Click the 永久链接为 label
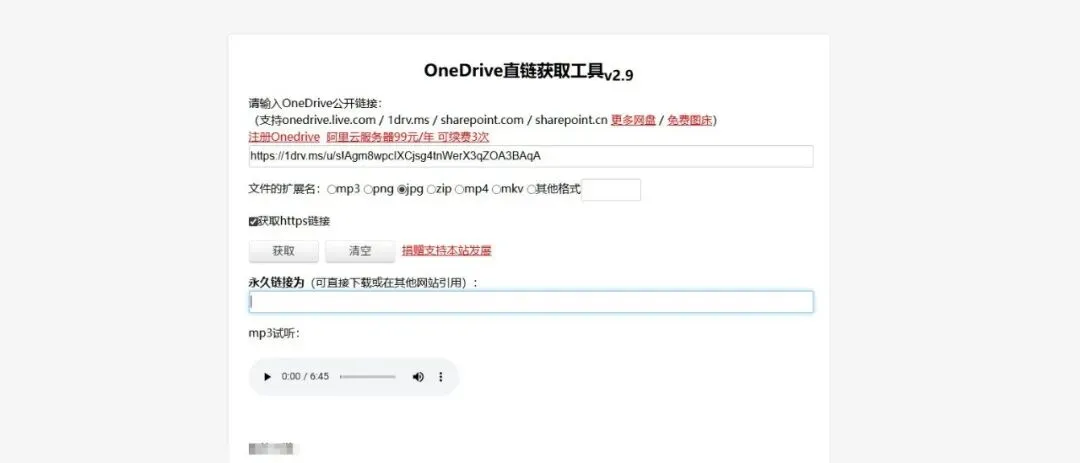Viewport: 1080px width, 463px height. (276, 282)
